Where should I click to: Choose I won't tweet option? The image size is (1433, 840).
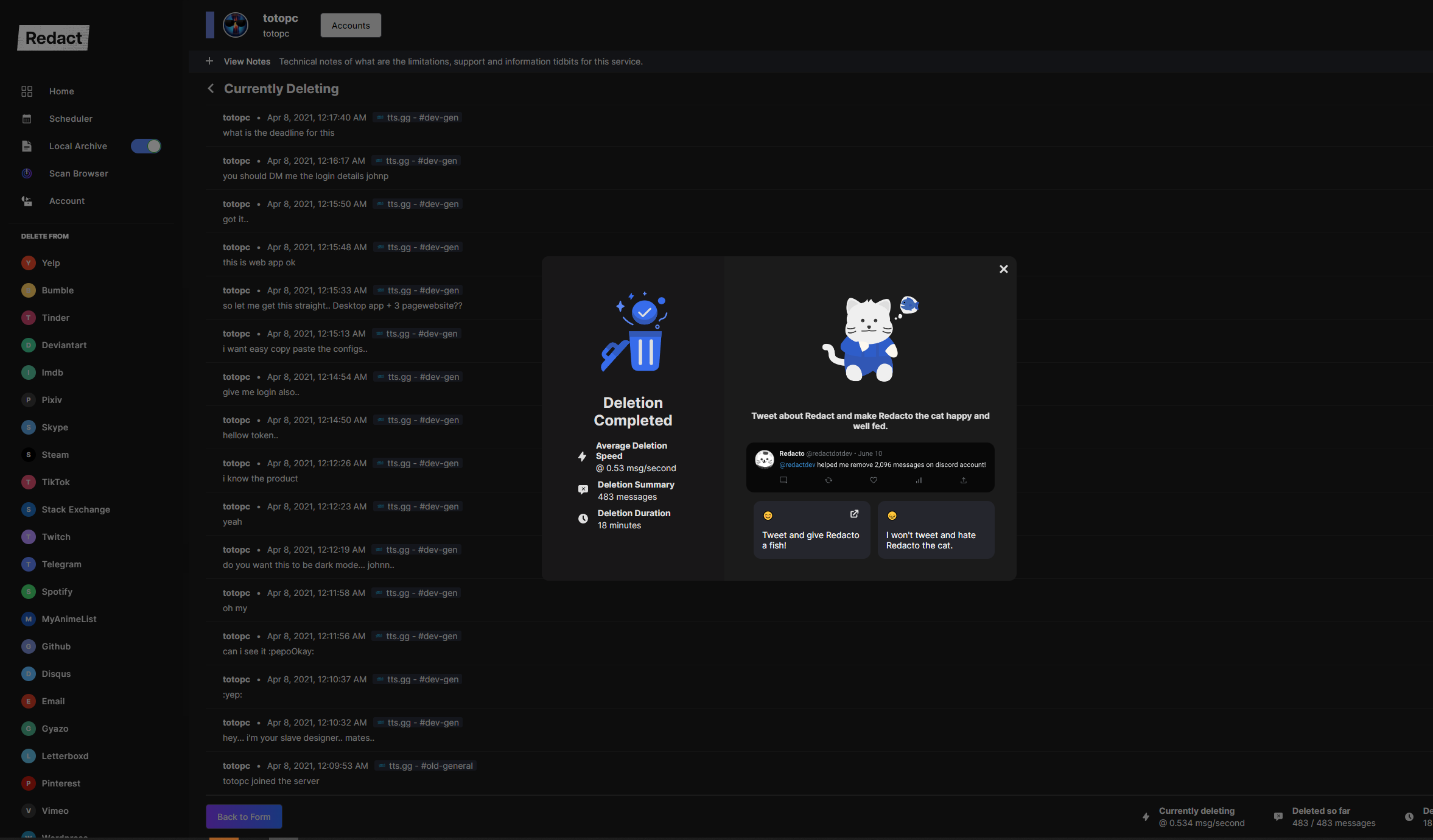(936, 530)
